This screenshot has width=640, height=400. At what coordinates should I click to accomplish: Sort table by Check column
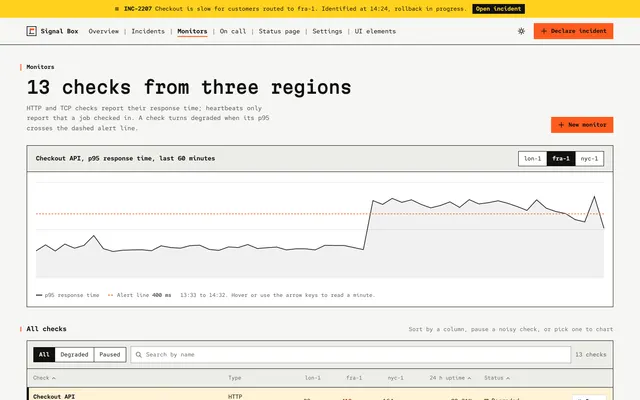point(44,378)
